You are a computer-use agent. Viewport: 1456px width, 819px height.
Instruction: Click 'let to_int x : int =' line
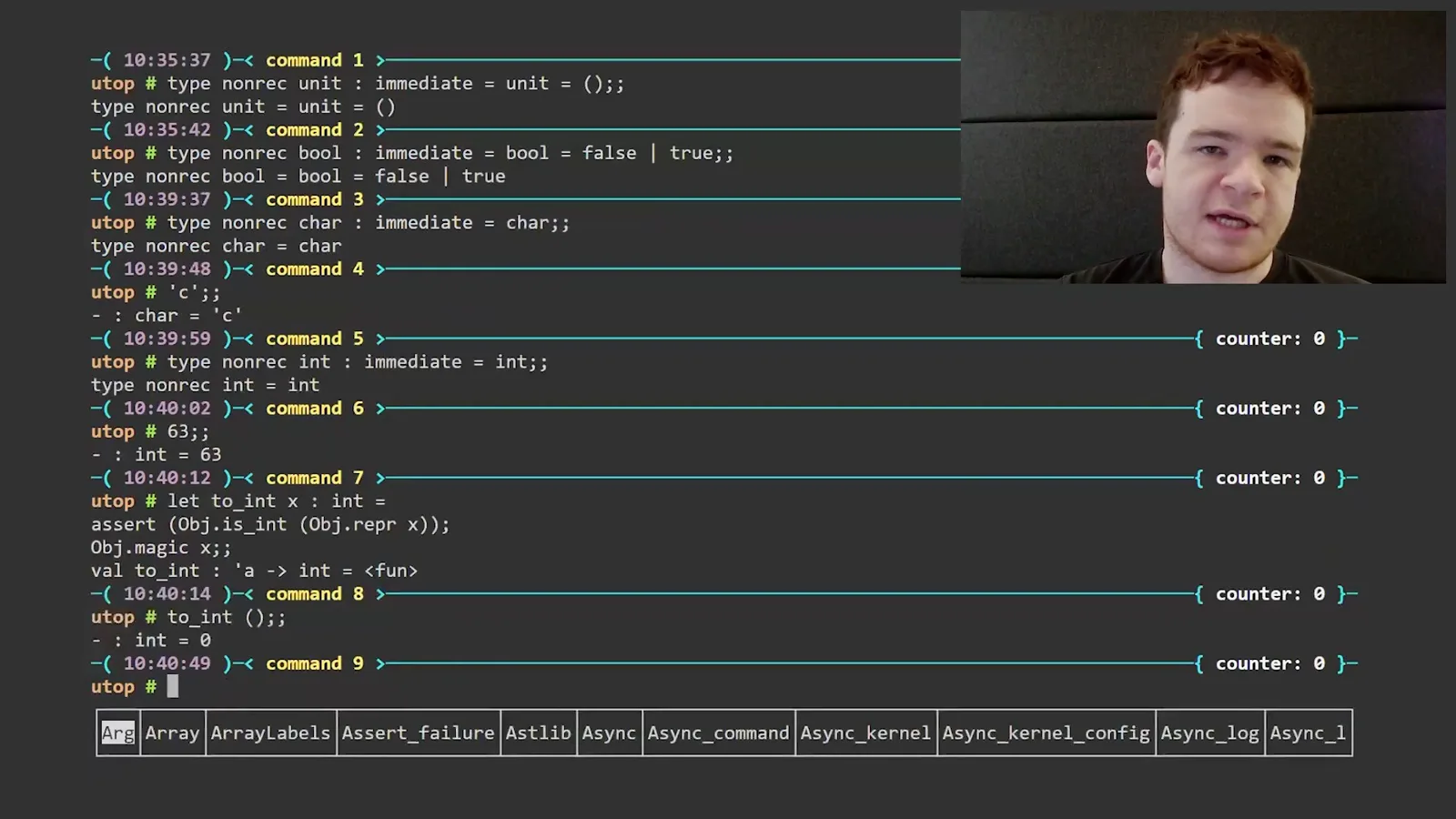pos(238,500)
